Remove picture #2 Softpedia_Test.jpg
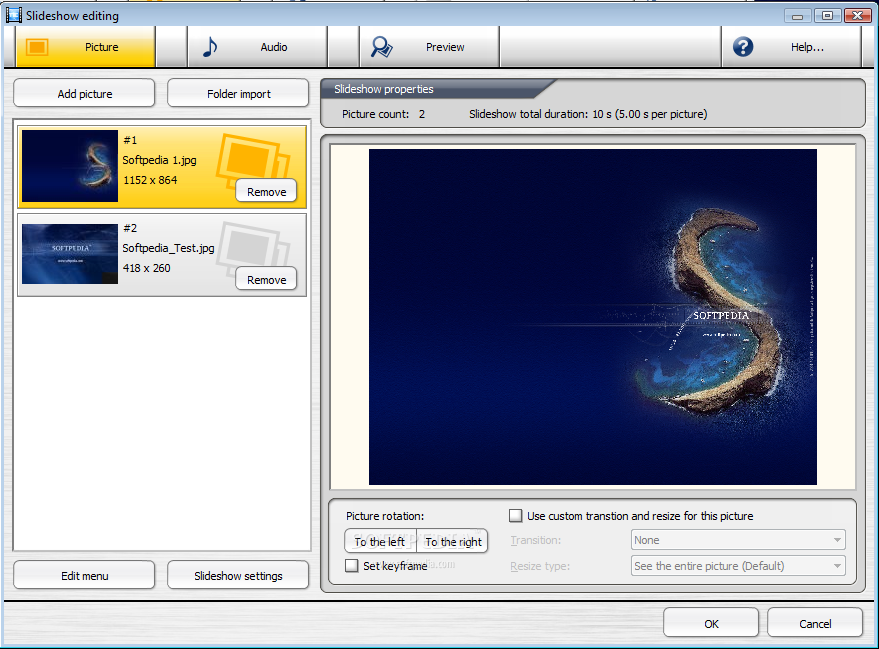The height and width of the screenshot is (649, 879). (x=266, y=280)
